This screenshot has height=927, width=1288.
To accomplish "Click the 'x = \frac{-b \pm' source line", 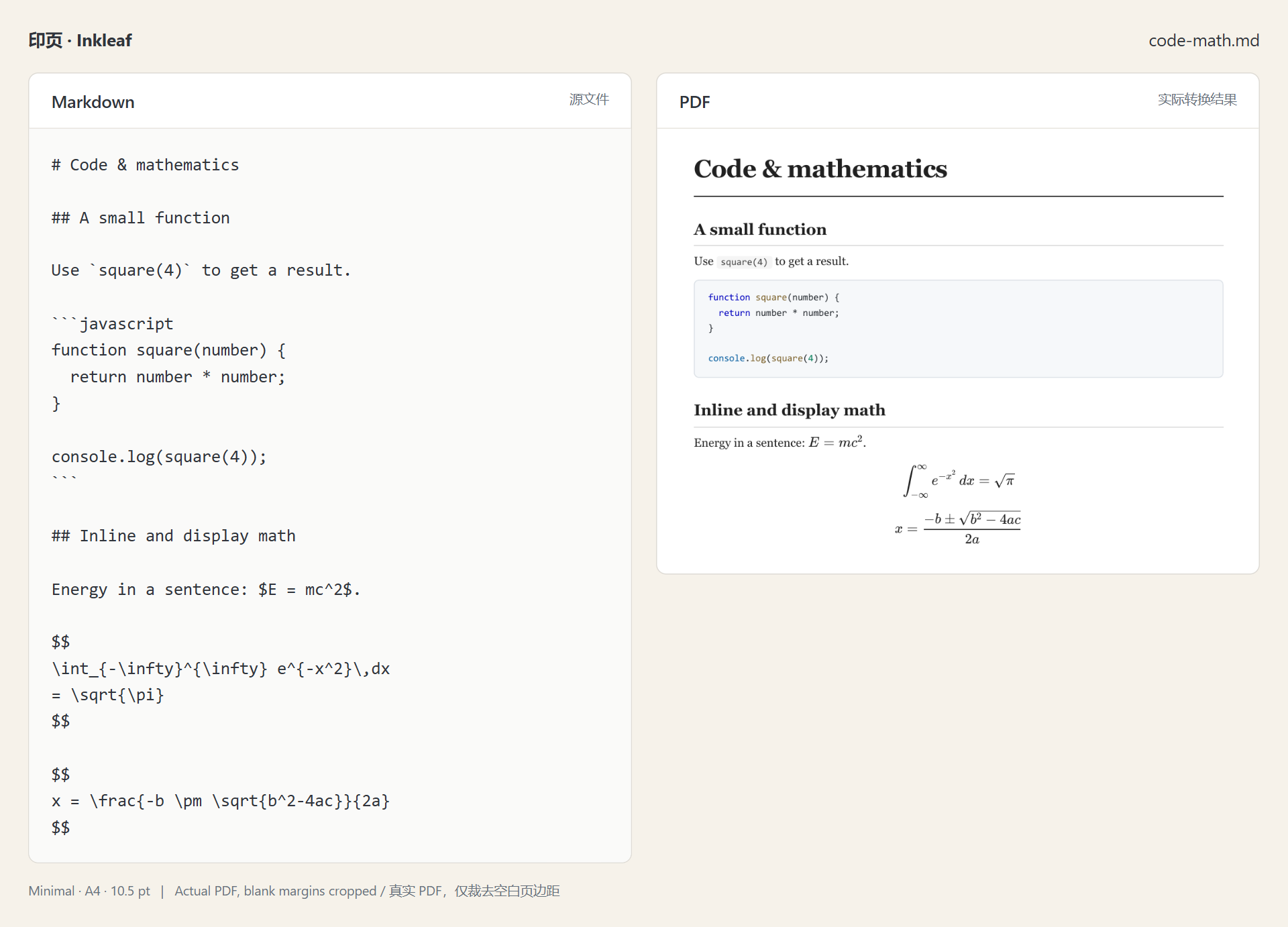I will coord(221,801).
